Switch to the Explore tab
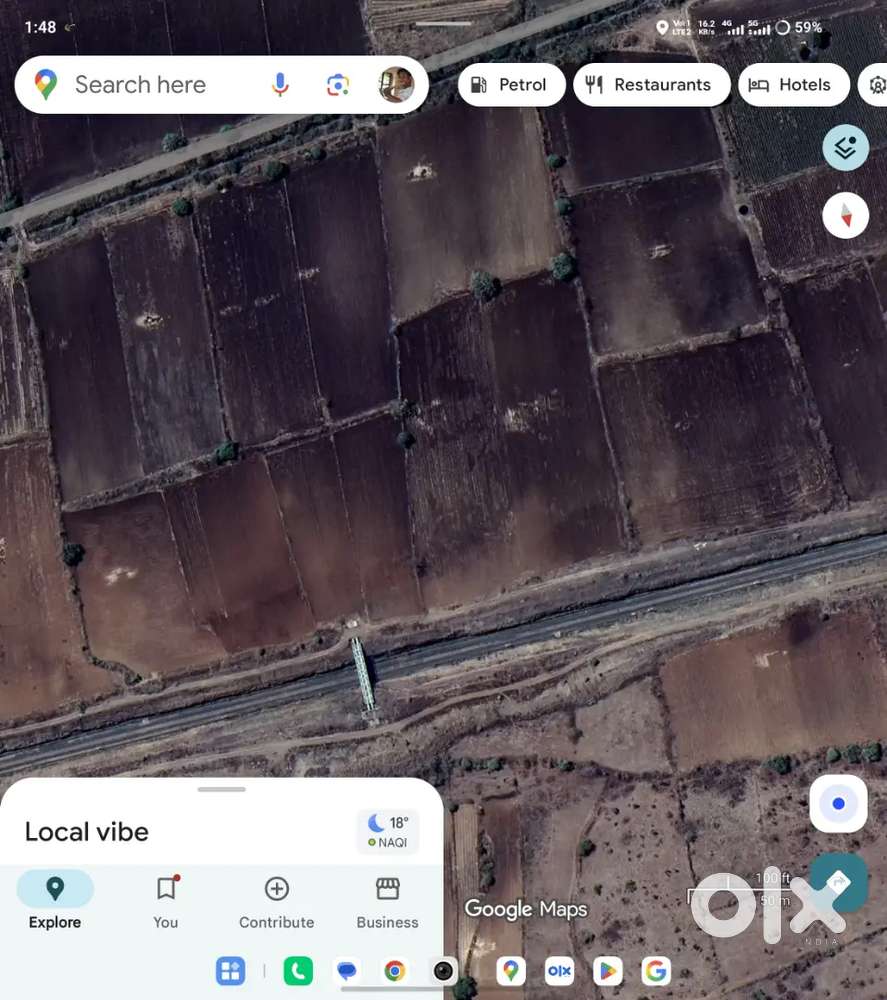The width and height of the screenshot is (887, 1000). [x=55, y=900]
